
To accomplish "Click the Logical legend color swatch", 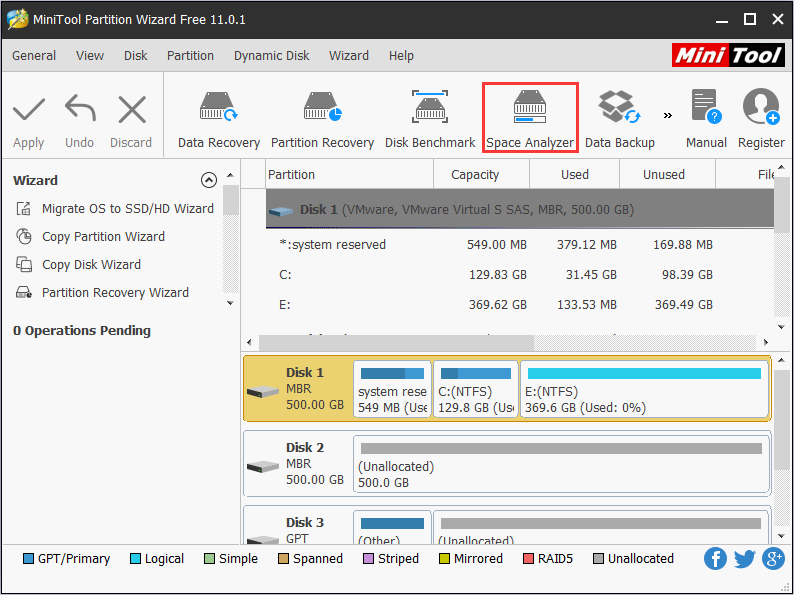I will coord(135,559).
